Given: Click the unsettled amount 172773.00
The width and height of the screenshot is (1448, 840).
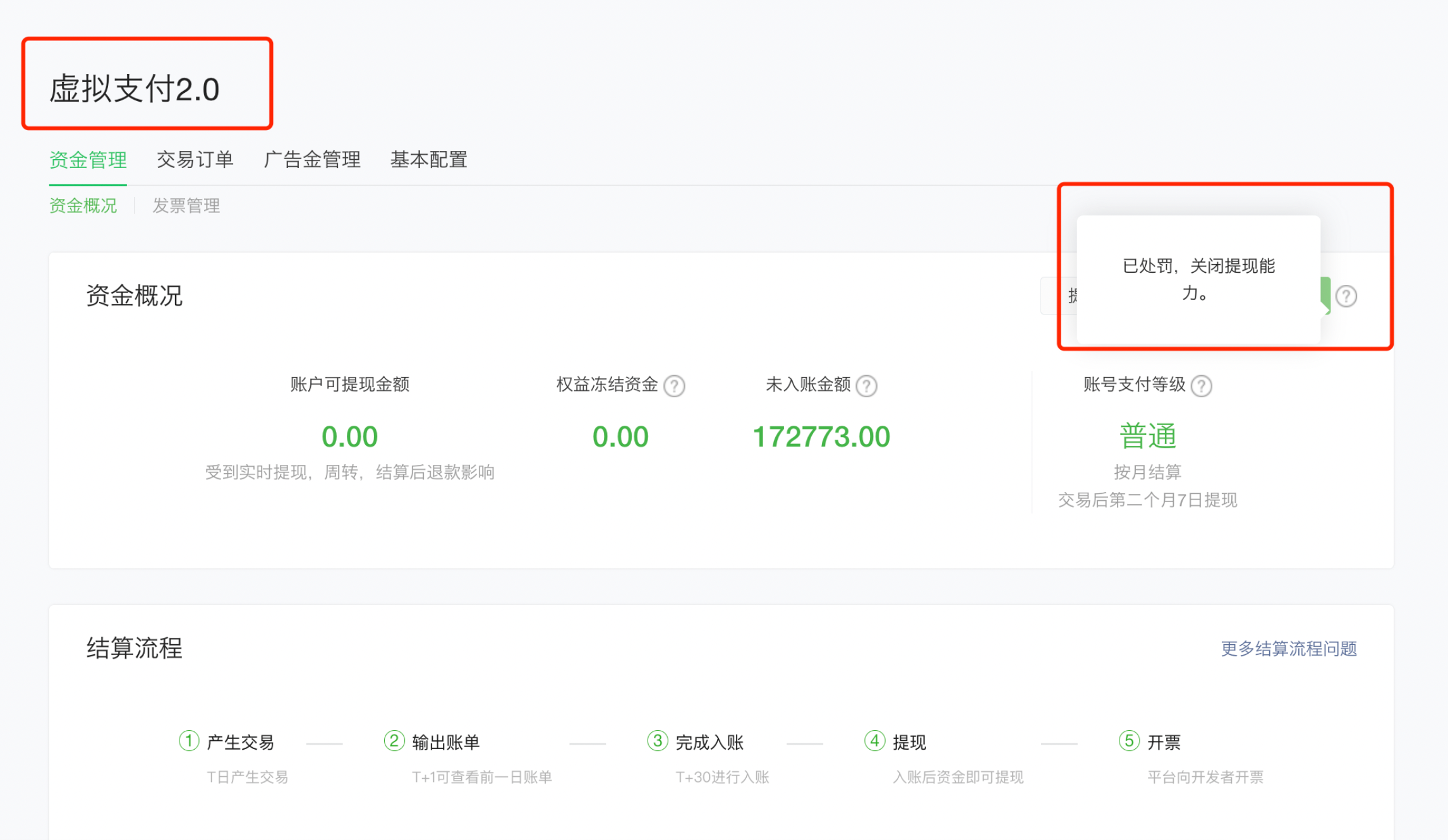Looking at the screenshot, I should click(821, 436).
